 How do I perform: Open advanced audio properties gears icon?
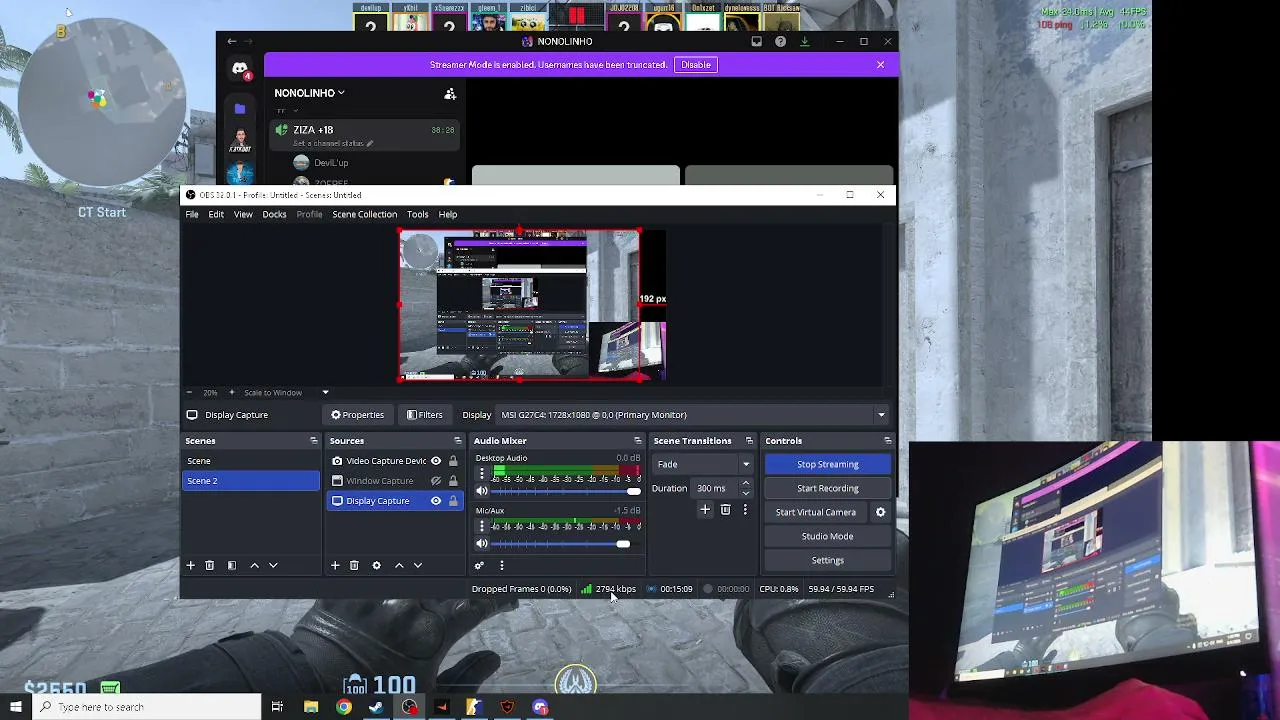point(479,565)
